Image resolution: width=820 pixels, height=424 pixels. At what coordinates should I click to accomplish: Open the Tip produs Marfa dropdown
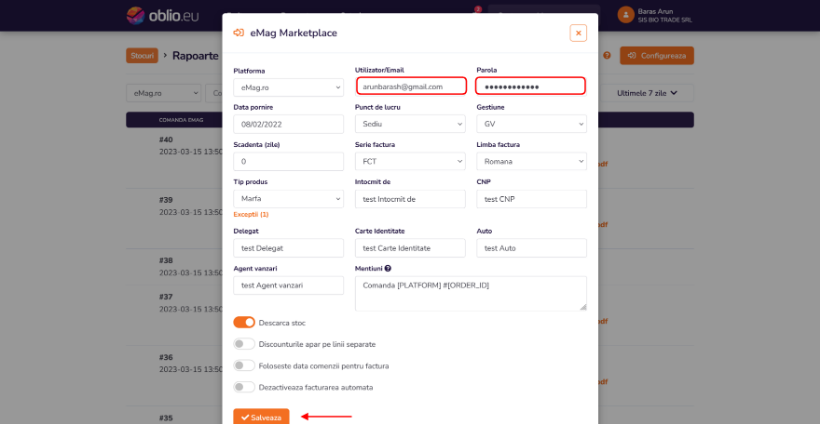click(x=289, y=199)
